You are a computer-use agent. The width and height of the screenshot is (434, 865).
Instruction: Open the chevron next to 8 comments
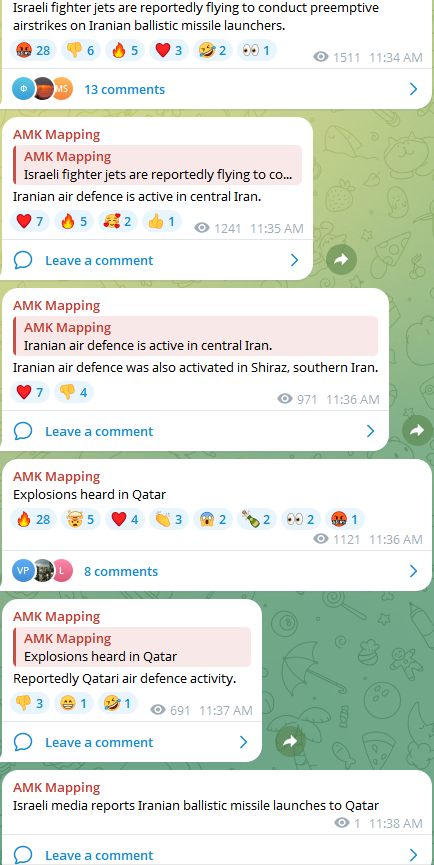coord(414,571)
